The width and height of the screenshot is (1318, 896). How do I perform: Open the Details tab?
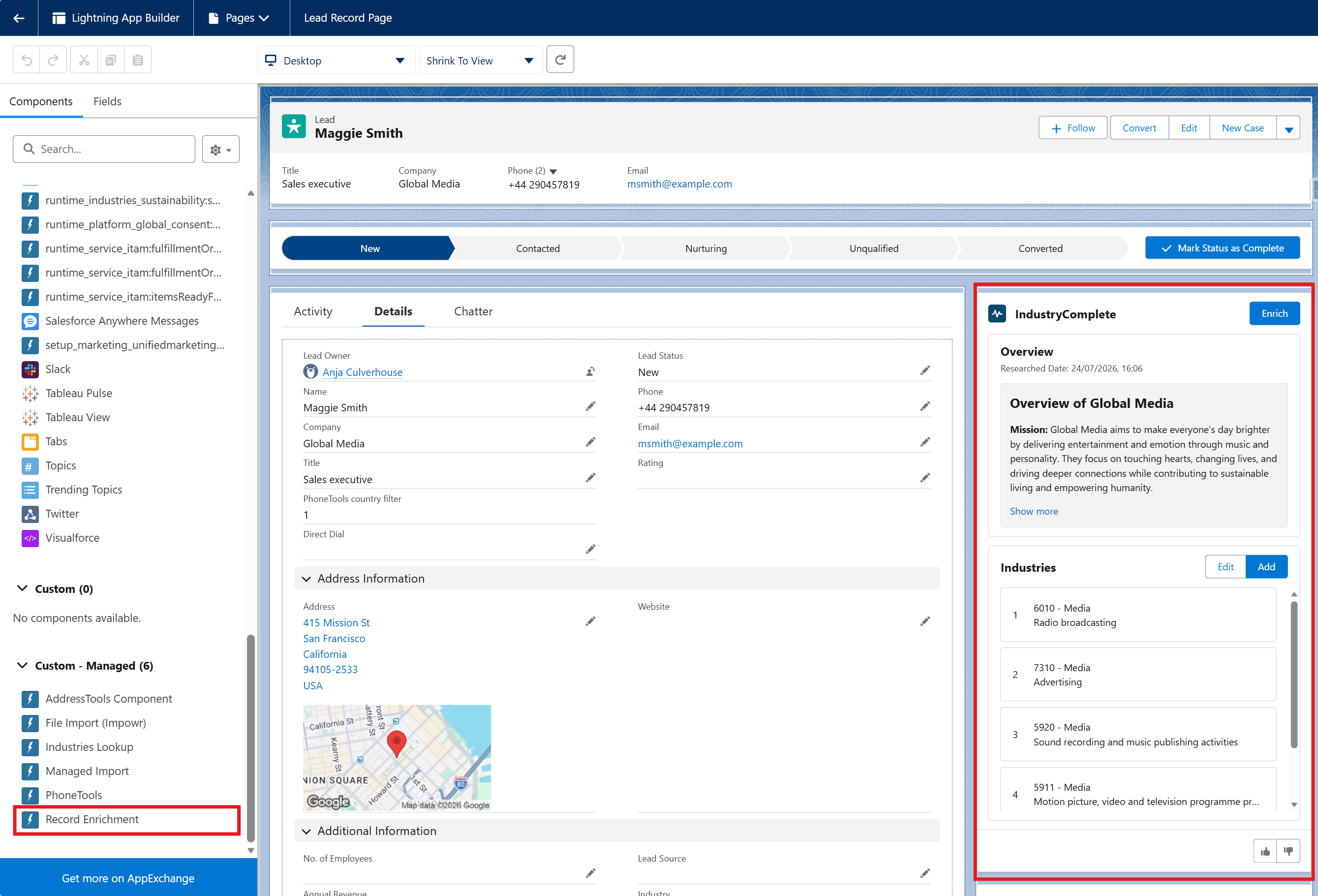(x=393, y=311)
